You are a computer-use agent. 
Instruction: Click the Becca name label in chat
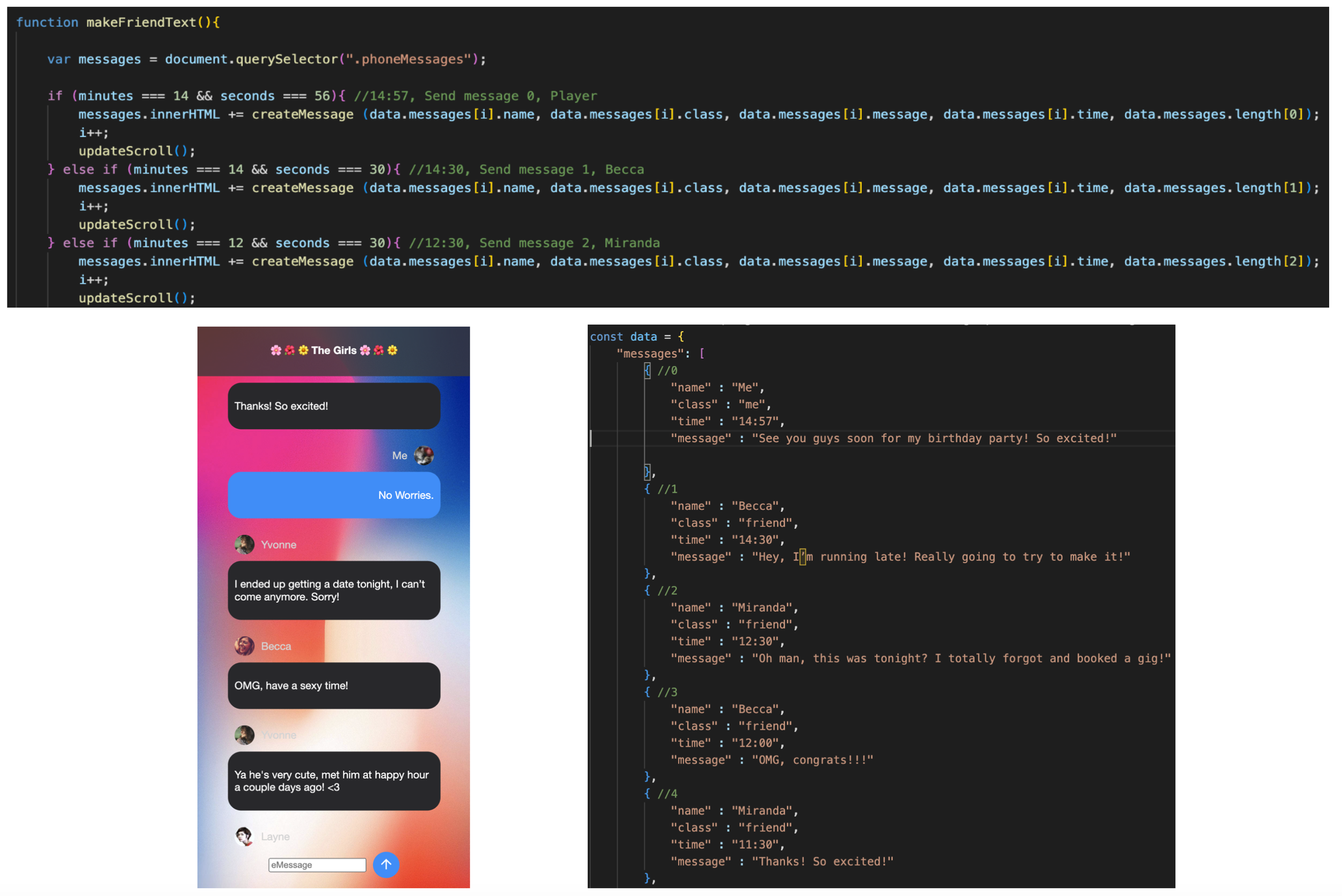[x=276, y=646]
